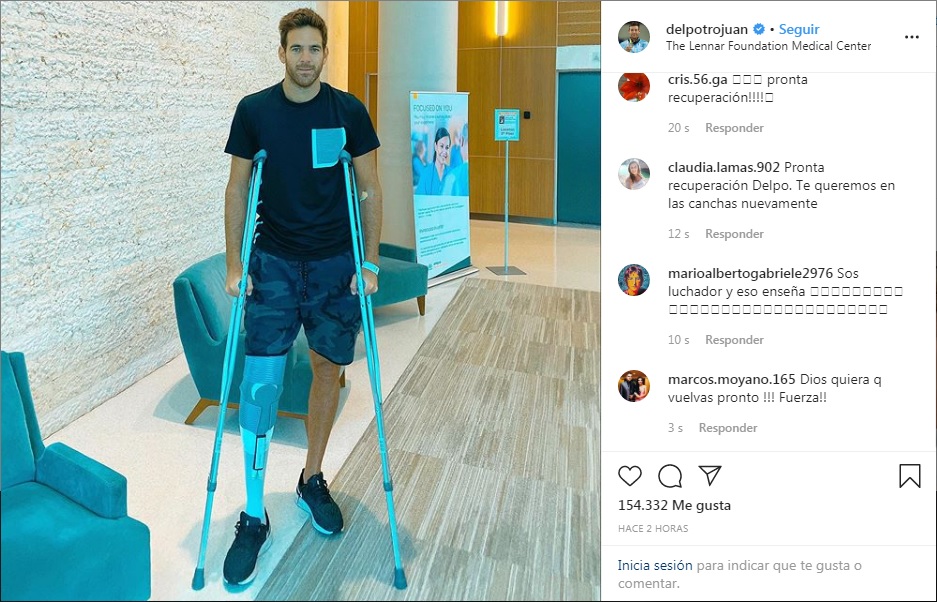This screenshot has width=937, height=602.
Task: Open delpotrojuan profile picture in header
Action: (x=633, y=37)
